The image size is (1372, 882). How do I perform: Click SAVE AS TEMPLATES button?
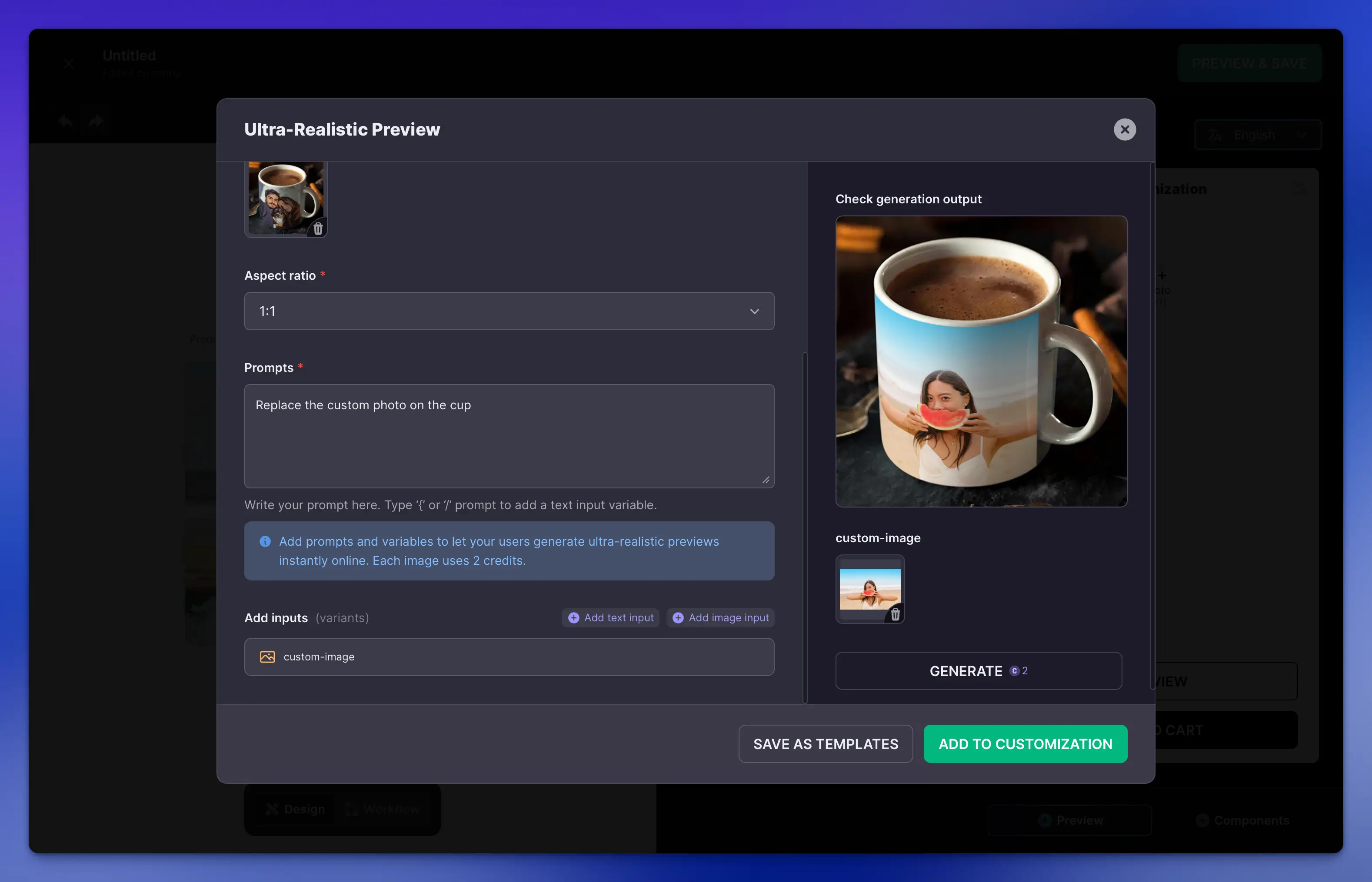[x=825, y=743]
